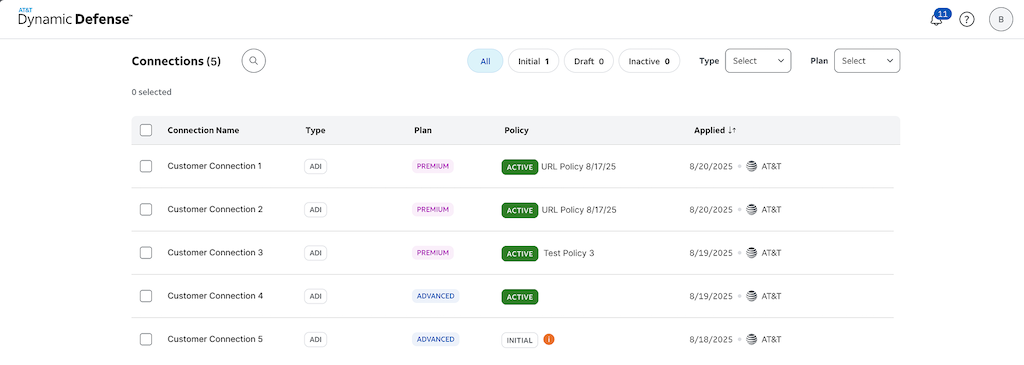This screenshot has height=365, width=1024.
Task: Click the AT&T globe icon in Customer Connection 1 row
Action: point(751,167)
